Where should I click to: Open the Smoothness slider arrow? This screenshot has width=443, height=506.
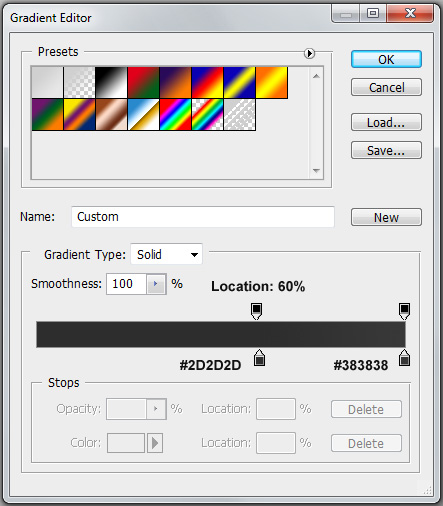coord(156,284)
